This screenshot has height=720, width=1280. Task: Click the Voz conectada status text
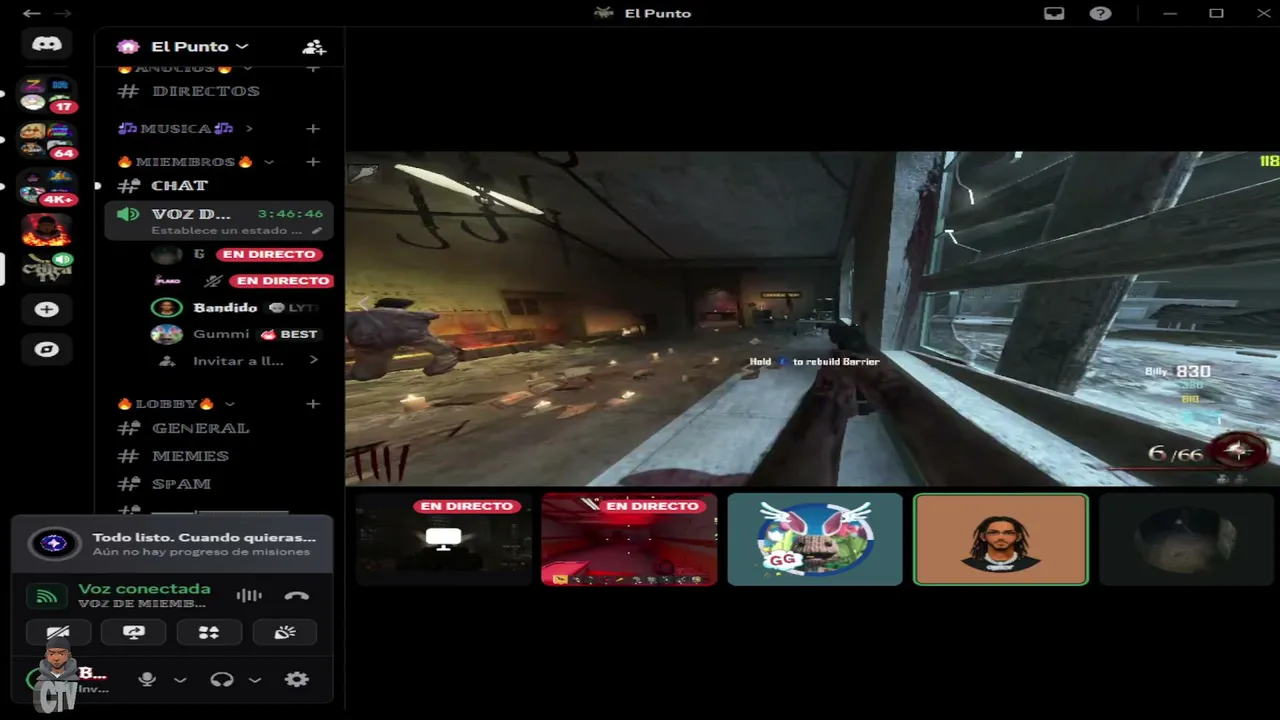tap(145, 589)
